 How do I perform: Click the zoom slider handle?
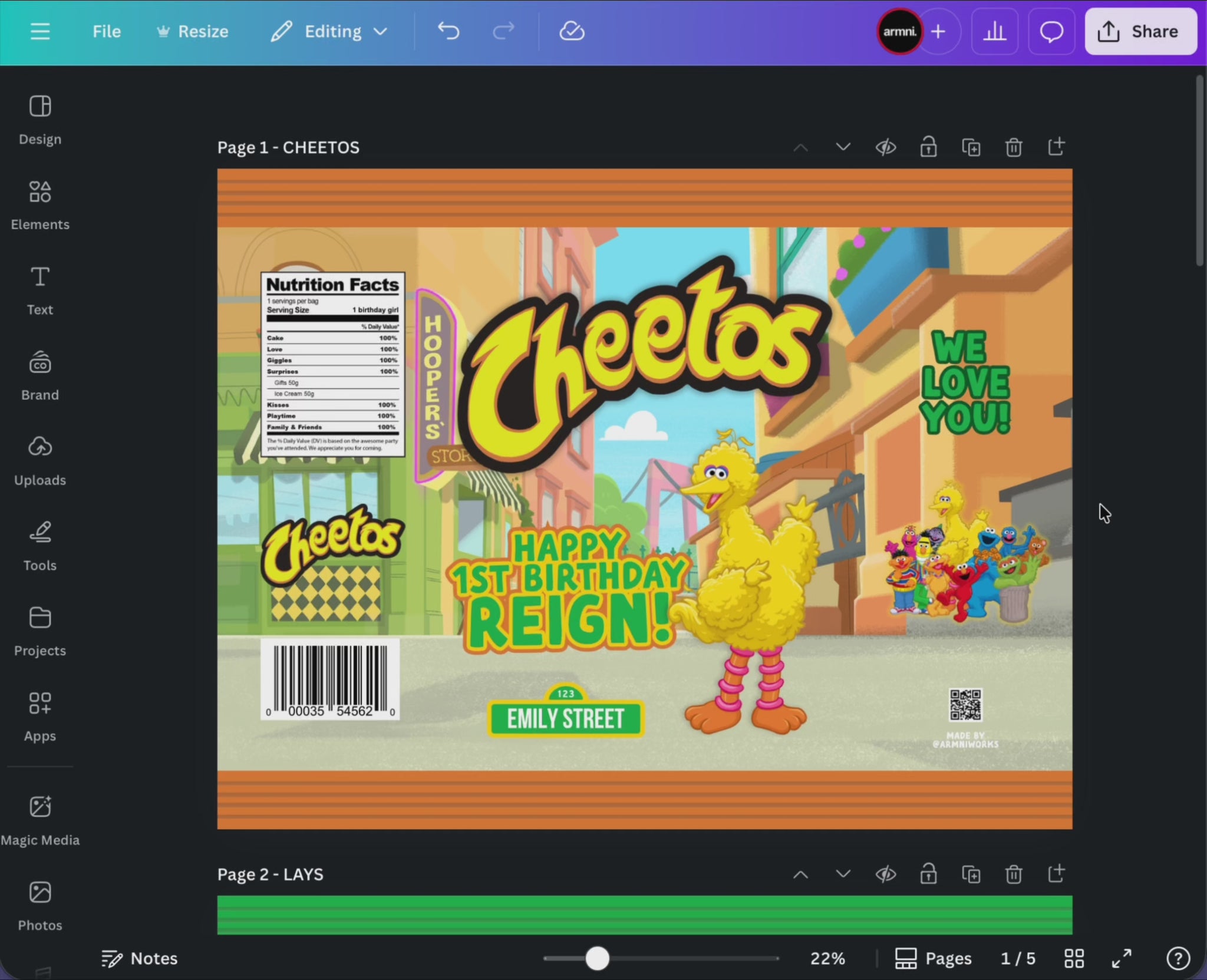(597, 959)
